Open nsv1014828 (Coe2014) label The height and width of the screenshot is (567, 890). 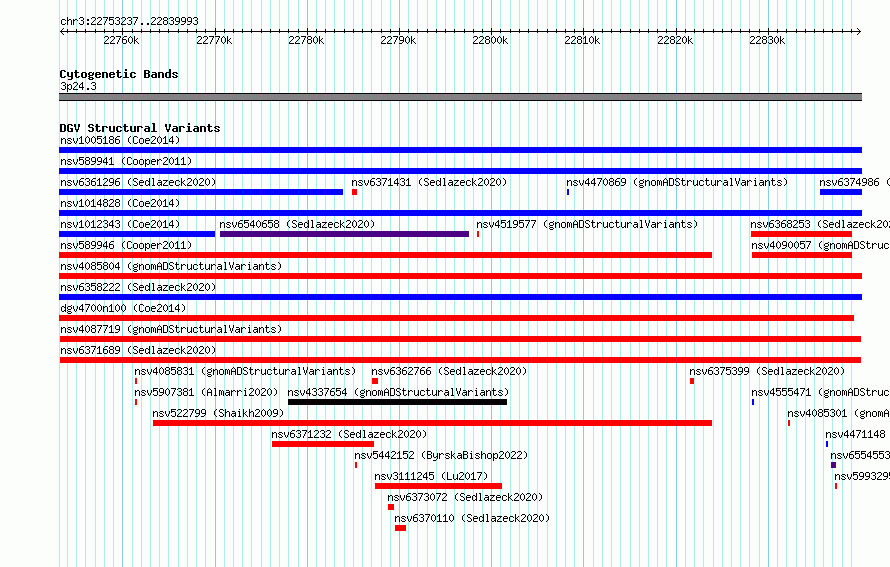[120, 203]
